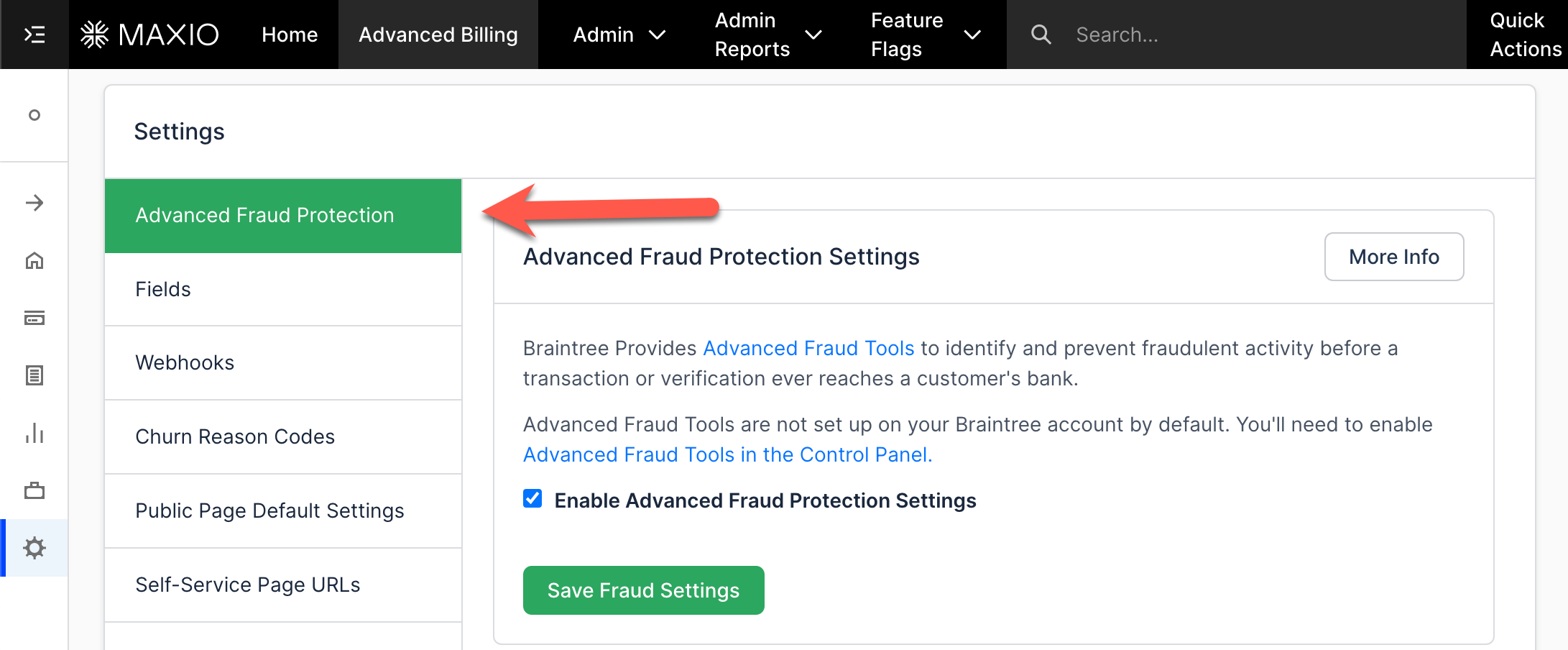Image resolution: width=1568 pixels, height=650 pixels.
Task: Follow the Advanced Fraud Tools link
Action: point(808,348)
